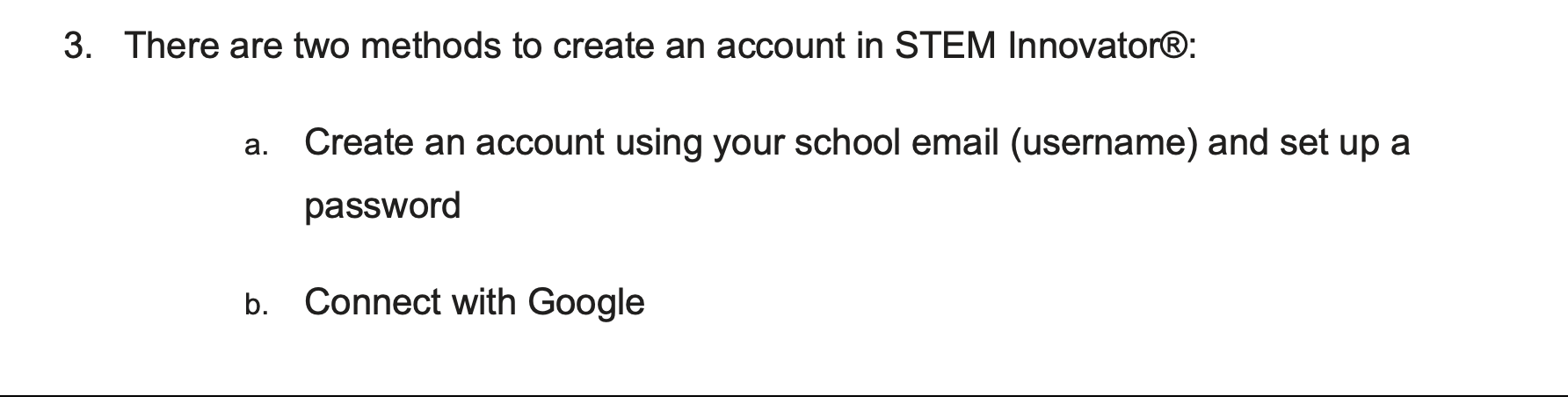Click the word "using" in item a

(658, 144)
